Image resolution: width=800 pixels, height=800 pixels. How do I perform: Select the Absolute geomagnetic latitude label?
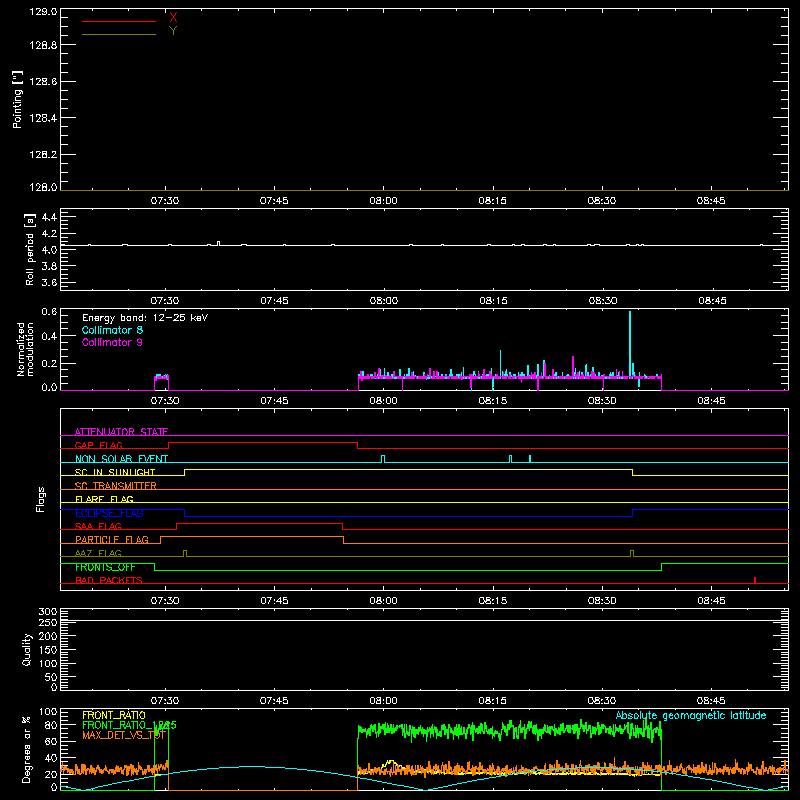(691, 715)
